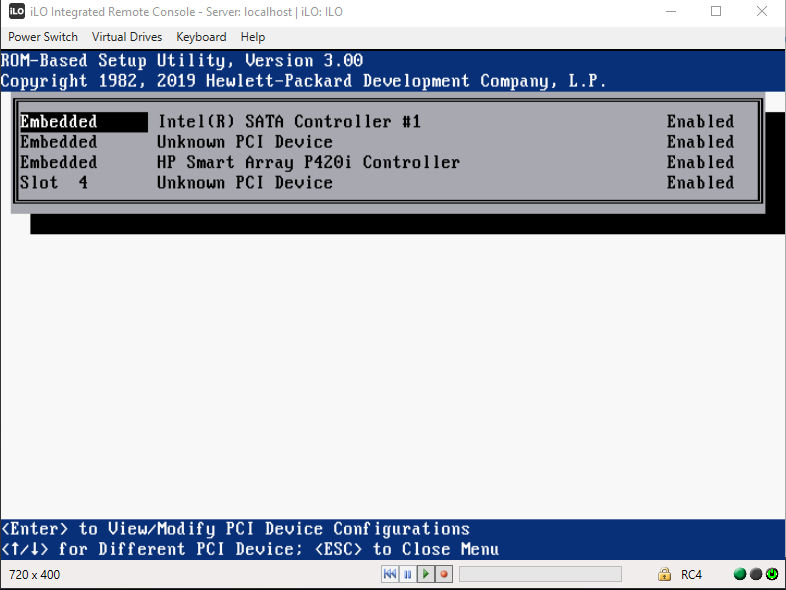
Task: Click the pause playback icon
Action: [408, 574]
